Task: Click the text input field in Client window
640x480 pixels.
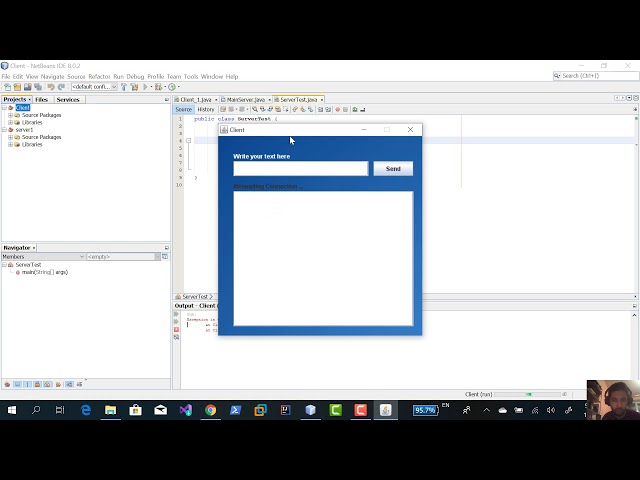Action: click(x=301, y=169)
